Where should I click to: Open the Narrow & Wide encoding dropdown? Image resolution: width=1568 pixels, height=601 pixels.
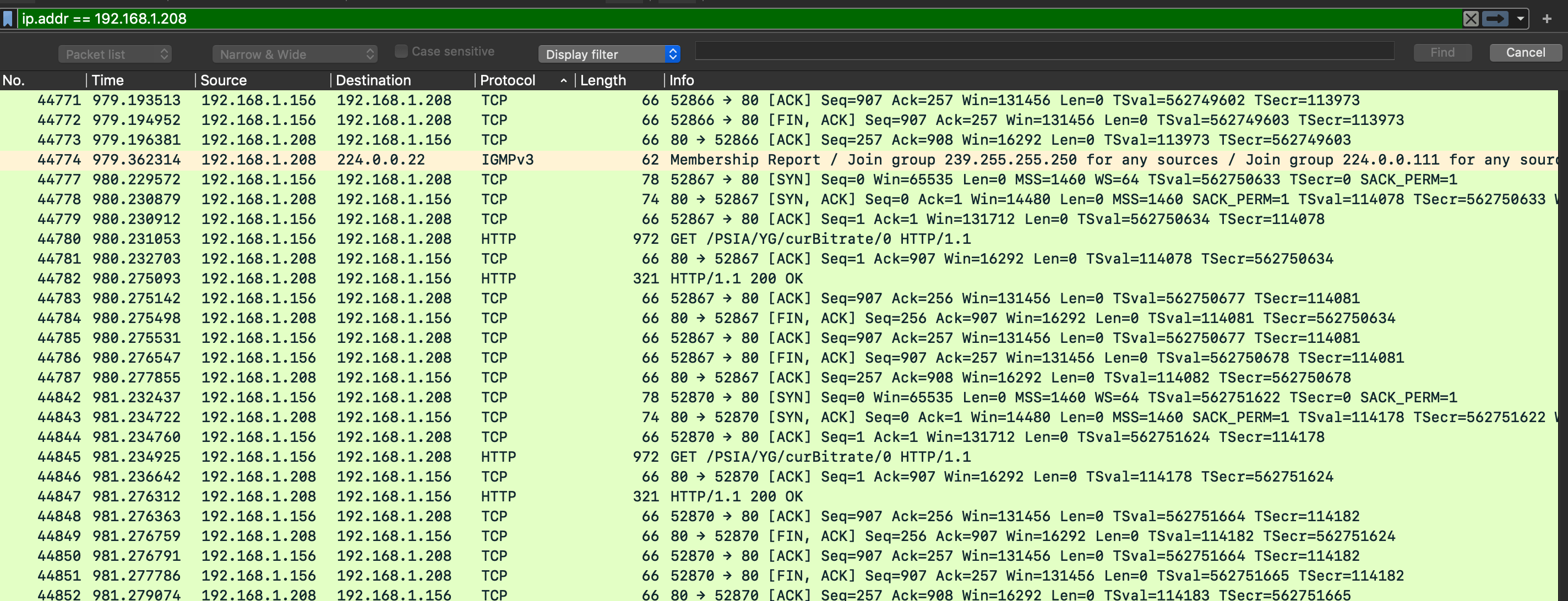294,53
